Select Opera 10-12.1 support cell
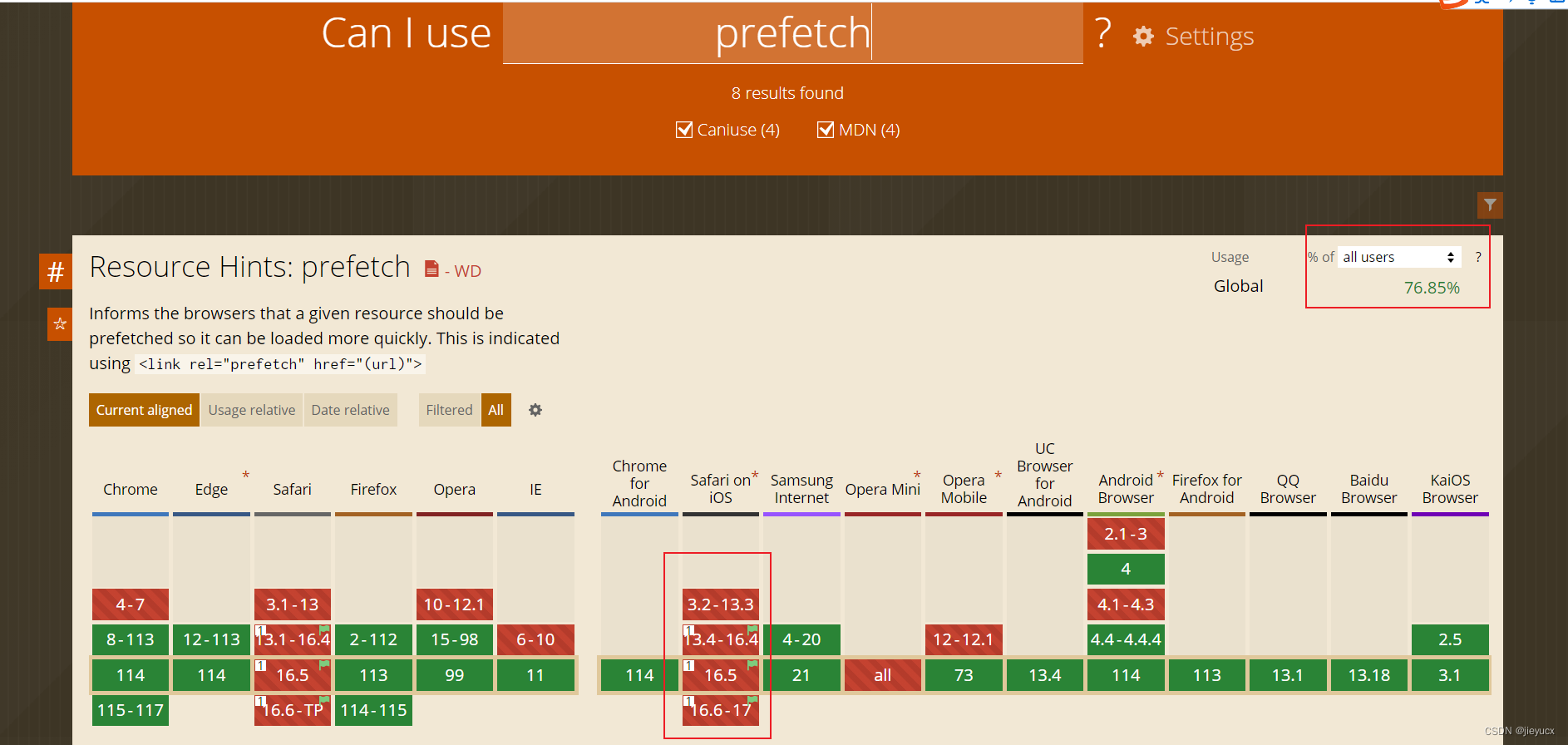1568x745 pixels. tap(455, 604)
